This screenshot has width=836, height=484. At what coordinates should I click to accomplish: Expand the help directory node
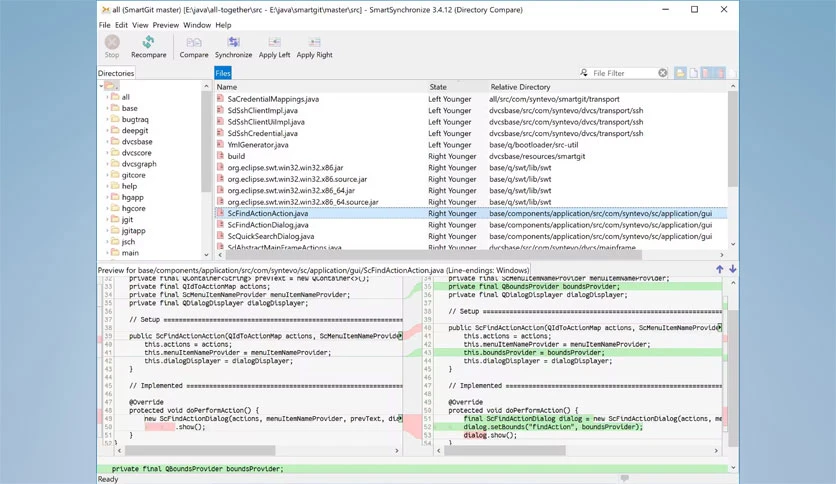tap(107, 186)
